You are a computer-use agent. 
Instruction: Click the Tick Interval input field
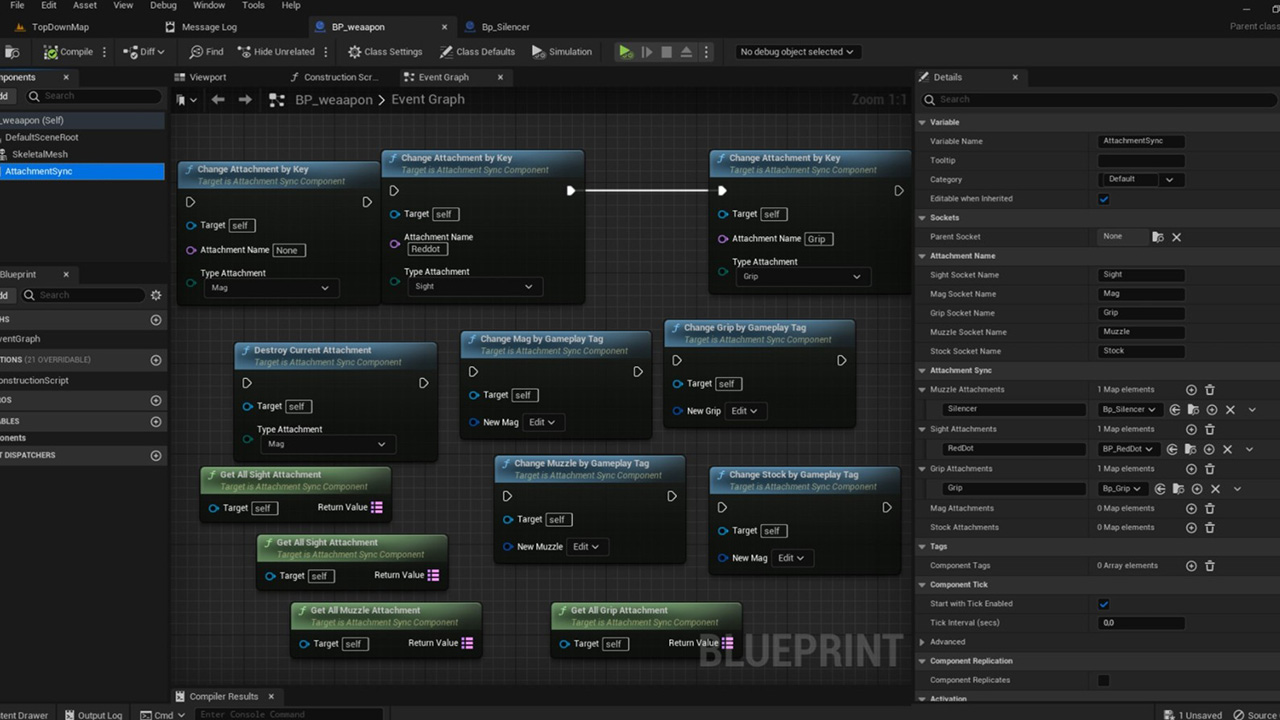(x=1140, y=623)
